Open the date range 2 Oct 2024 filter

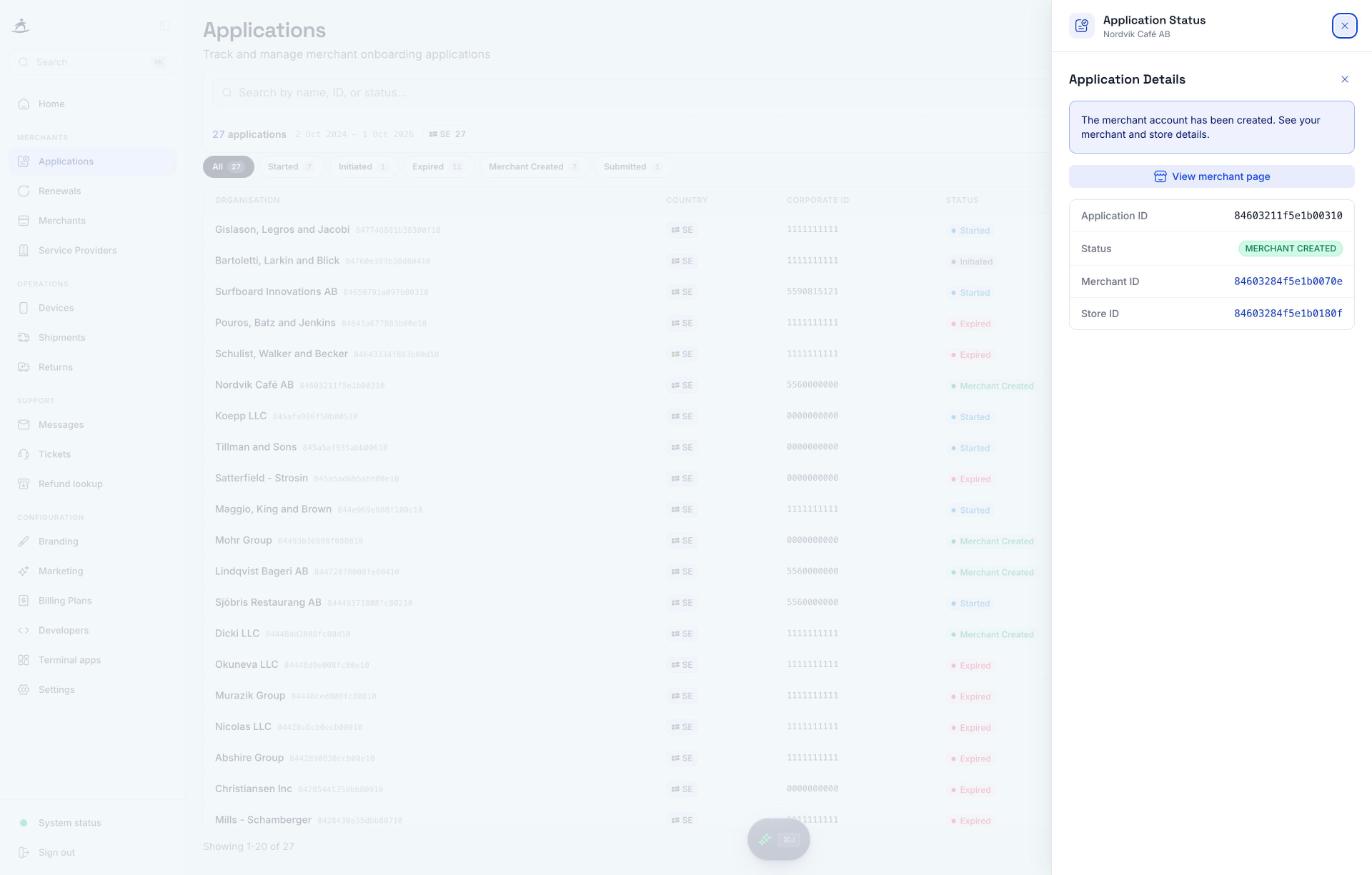coord(354,134)
